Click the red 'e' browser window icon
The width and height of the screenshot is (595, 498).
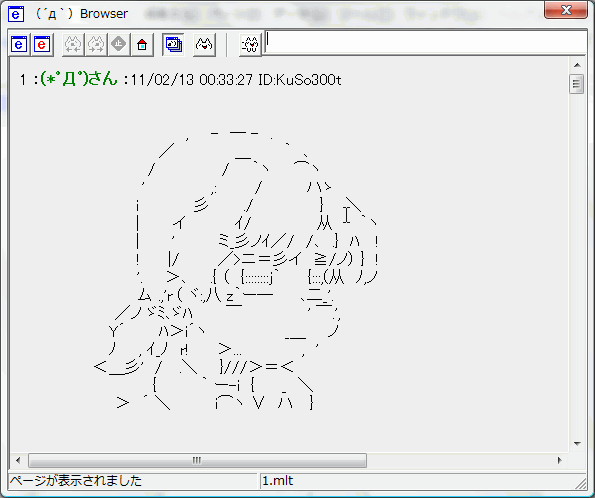[42, 45]
